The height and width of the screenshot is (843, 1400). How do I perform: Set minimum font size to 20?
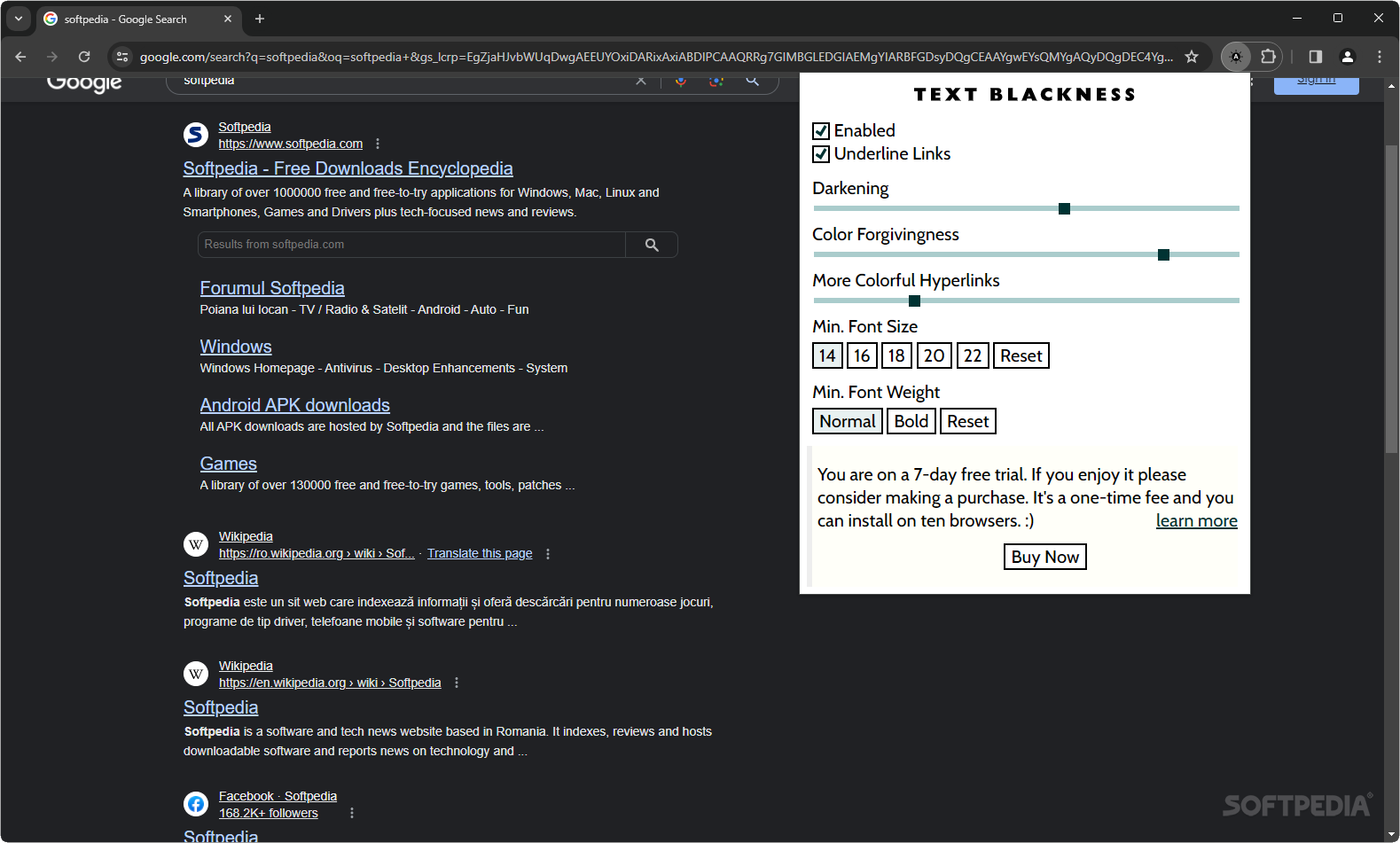[x=934, y=355]
